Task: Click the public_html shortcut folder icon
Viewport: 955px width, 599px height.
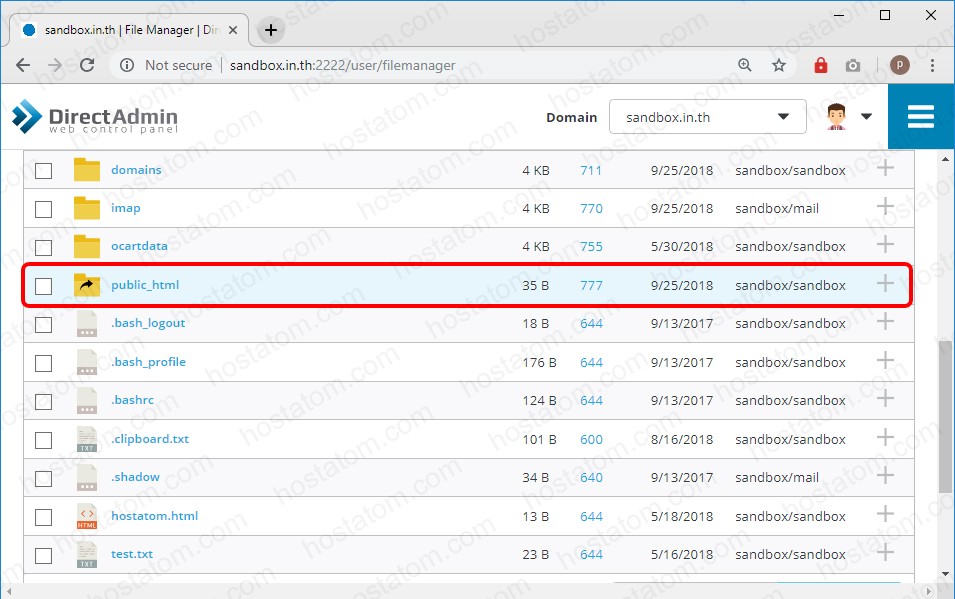Action: tap(86, 285)
